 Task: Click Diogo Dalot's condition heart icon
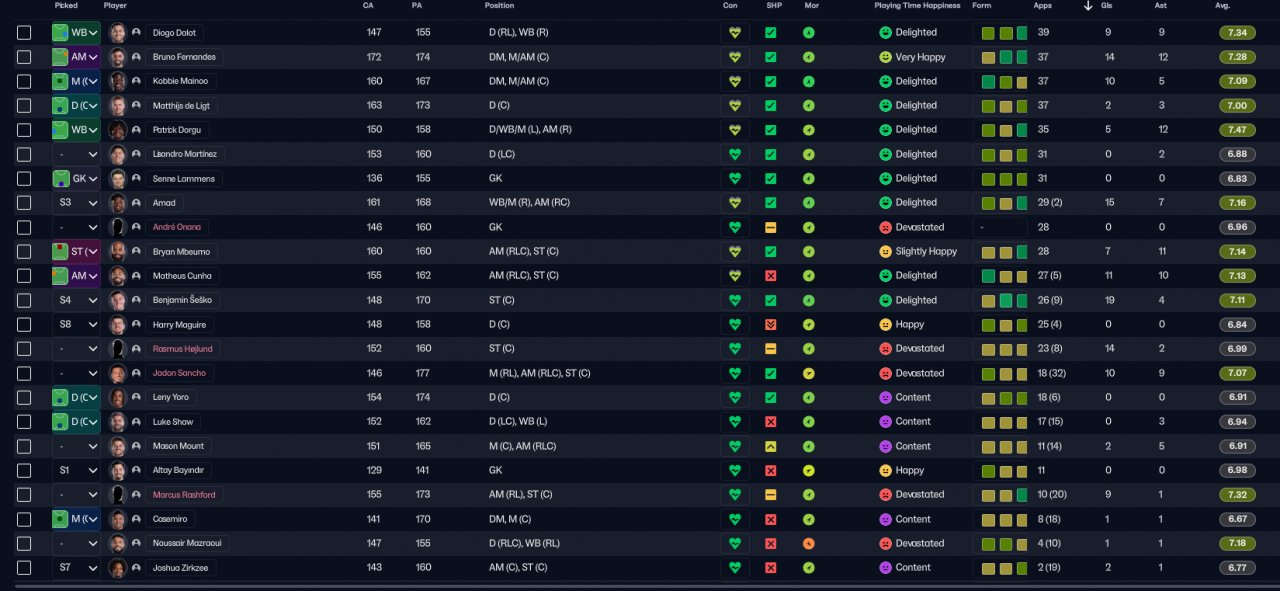[x=735, y=33]
